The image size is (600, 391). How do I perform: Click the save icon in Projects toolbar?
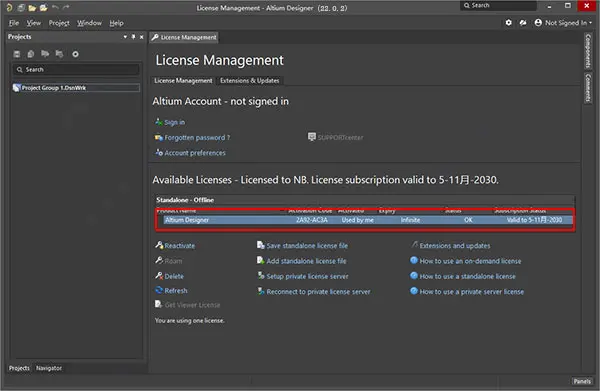click(17, 54)
